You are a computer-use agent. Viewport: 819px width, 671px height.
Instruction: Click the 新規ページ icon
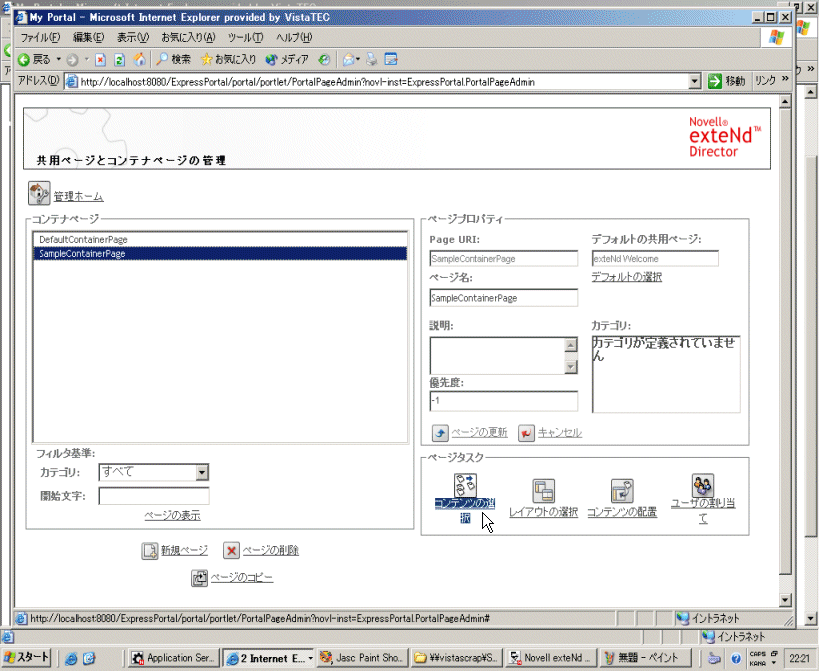(149, 550)
